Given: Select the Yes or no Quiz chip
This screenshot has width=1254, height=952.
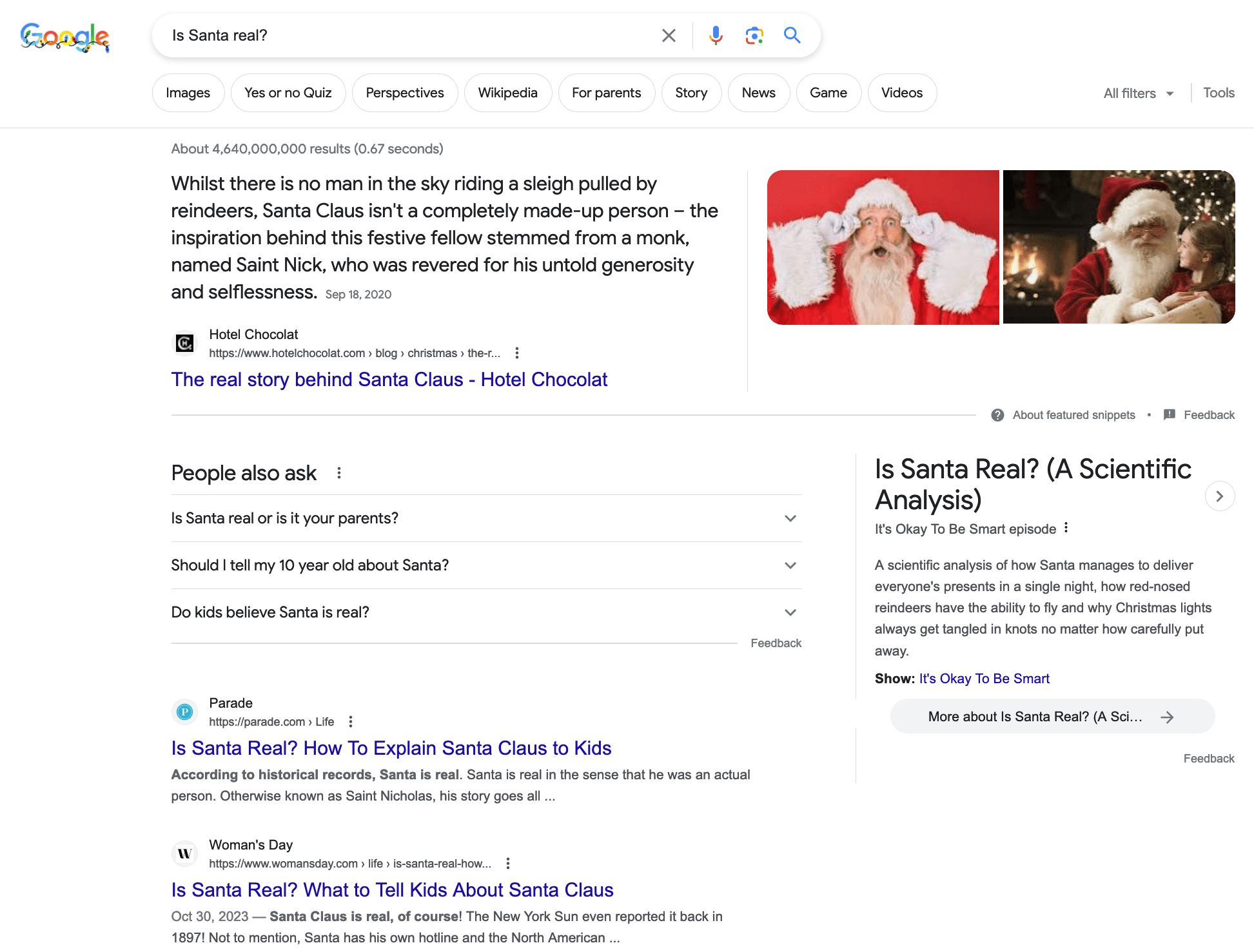Looking at the screenshot, I should [288, 93].
